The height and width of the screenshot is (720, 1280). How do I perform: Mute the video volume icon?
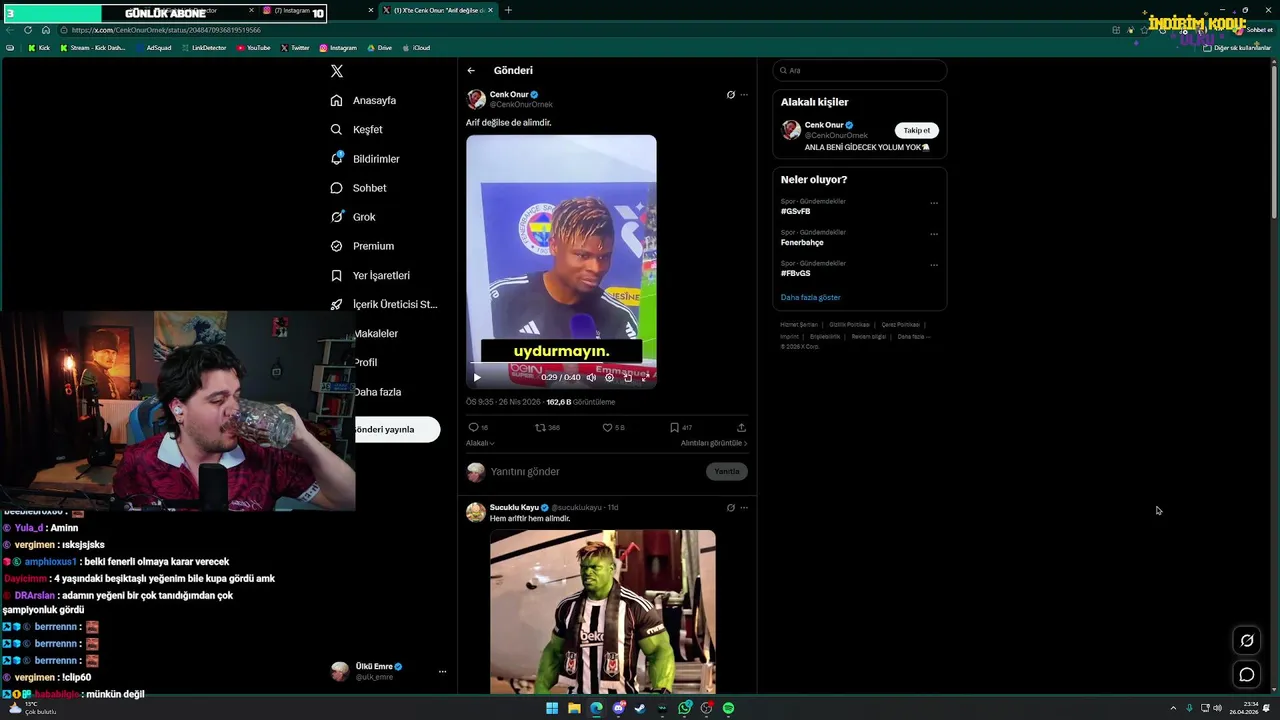coord(591,377)
